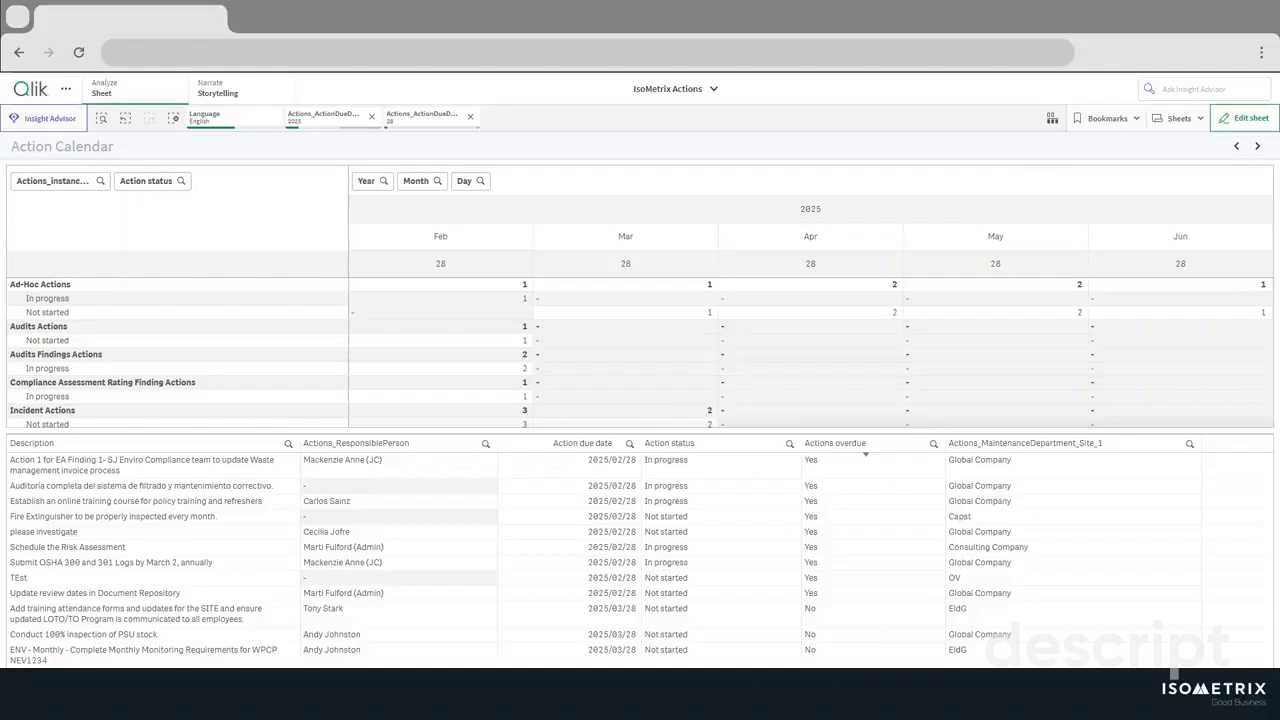Click Schedule the Risk Assessment description

68,547
